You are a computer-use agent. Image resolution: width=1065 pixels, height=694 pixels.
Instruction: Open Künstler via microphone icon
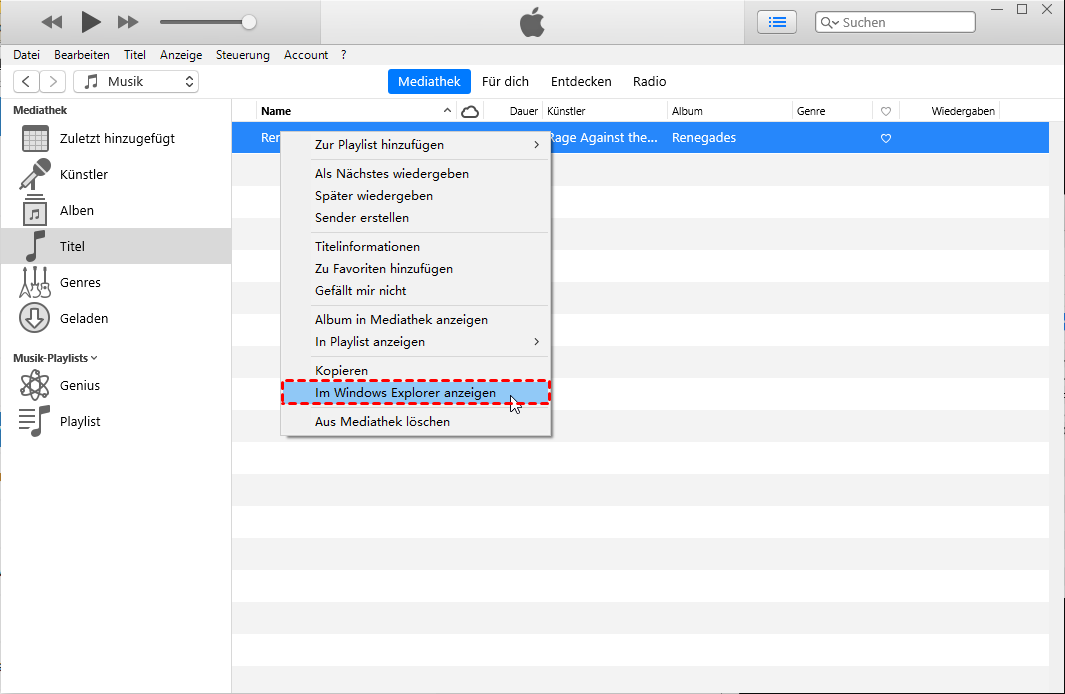coord(35,175)
